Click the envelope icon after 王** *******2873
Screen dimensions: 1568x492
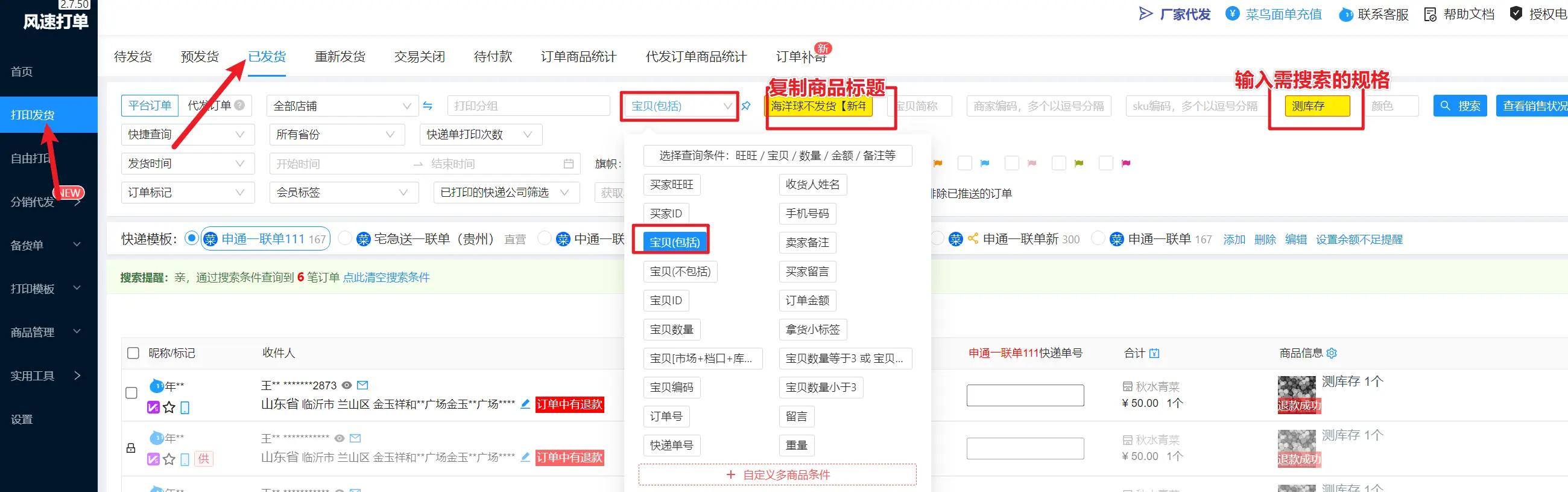[362, 385]
